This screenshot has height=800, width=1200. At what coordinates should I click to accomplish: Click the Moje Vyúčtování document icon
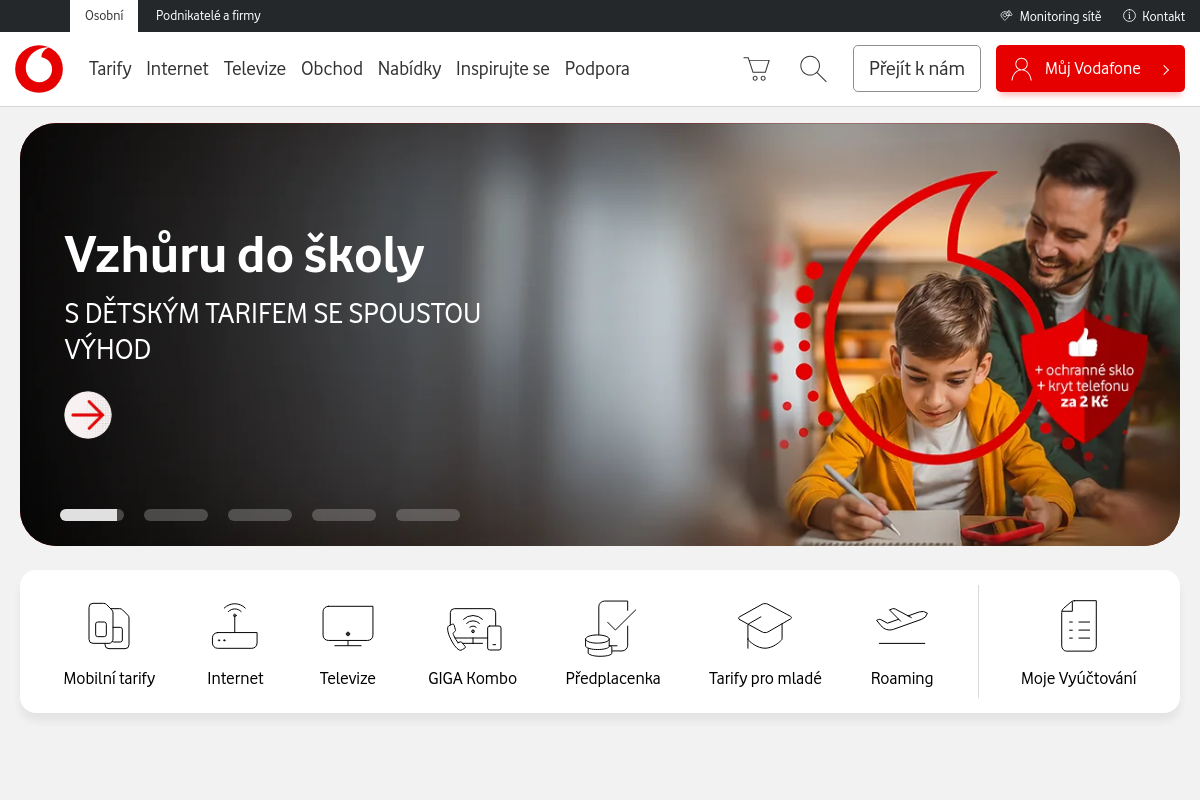pyautogui.click(x=1079, y=626)
